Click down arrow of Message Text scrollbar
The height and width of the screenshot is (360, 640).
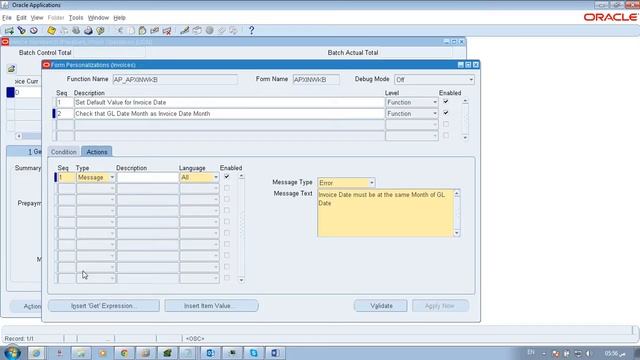point(457,233)
